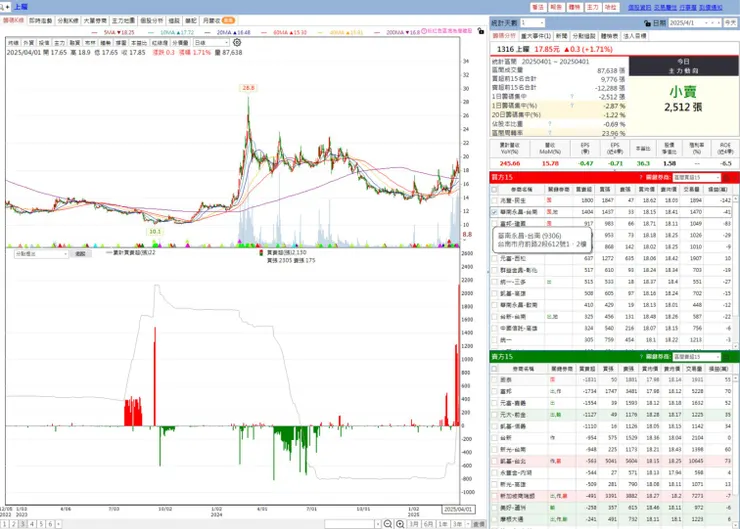Click the first icon at right of 買方15 header
The width and height of the screenshot is (740, 529).
[727, 177]
